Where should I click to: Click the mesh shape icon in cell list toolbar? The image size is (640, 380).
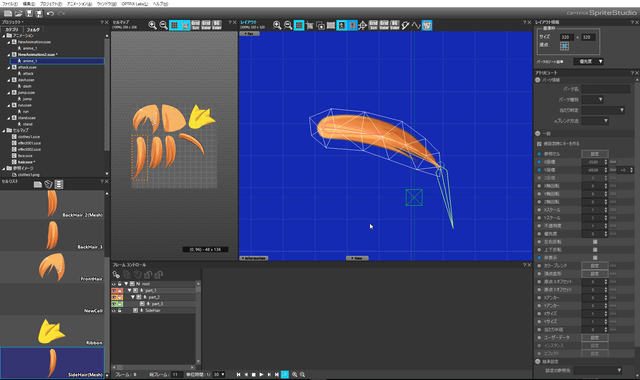(x=48, y=184)
